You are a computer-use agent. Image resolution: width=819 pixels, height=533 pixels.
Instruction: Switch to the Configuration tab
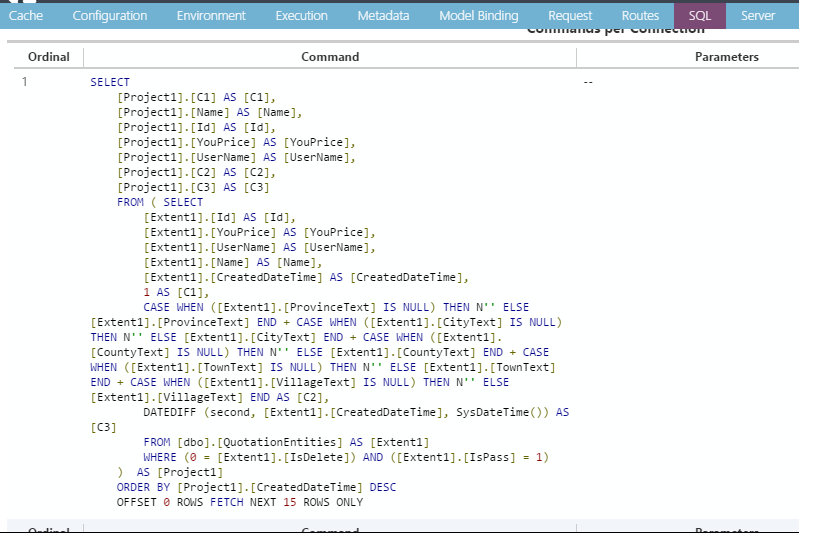click(110, 16)
